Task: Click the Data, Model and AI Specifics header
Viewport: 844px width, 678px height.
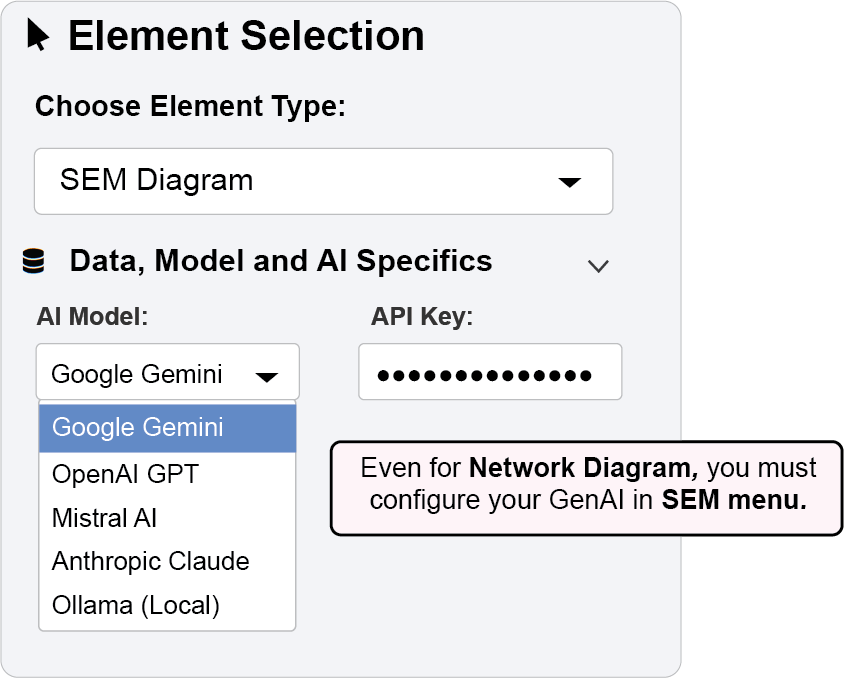Action: [x=280, y=262]
